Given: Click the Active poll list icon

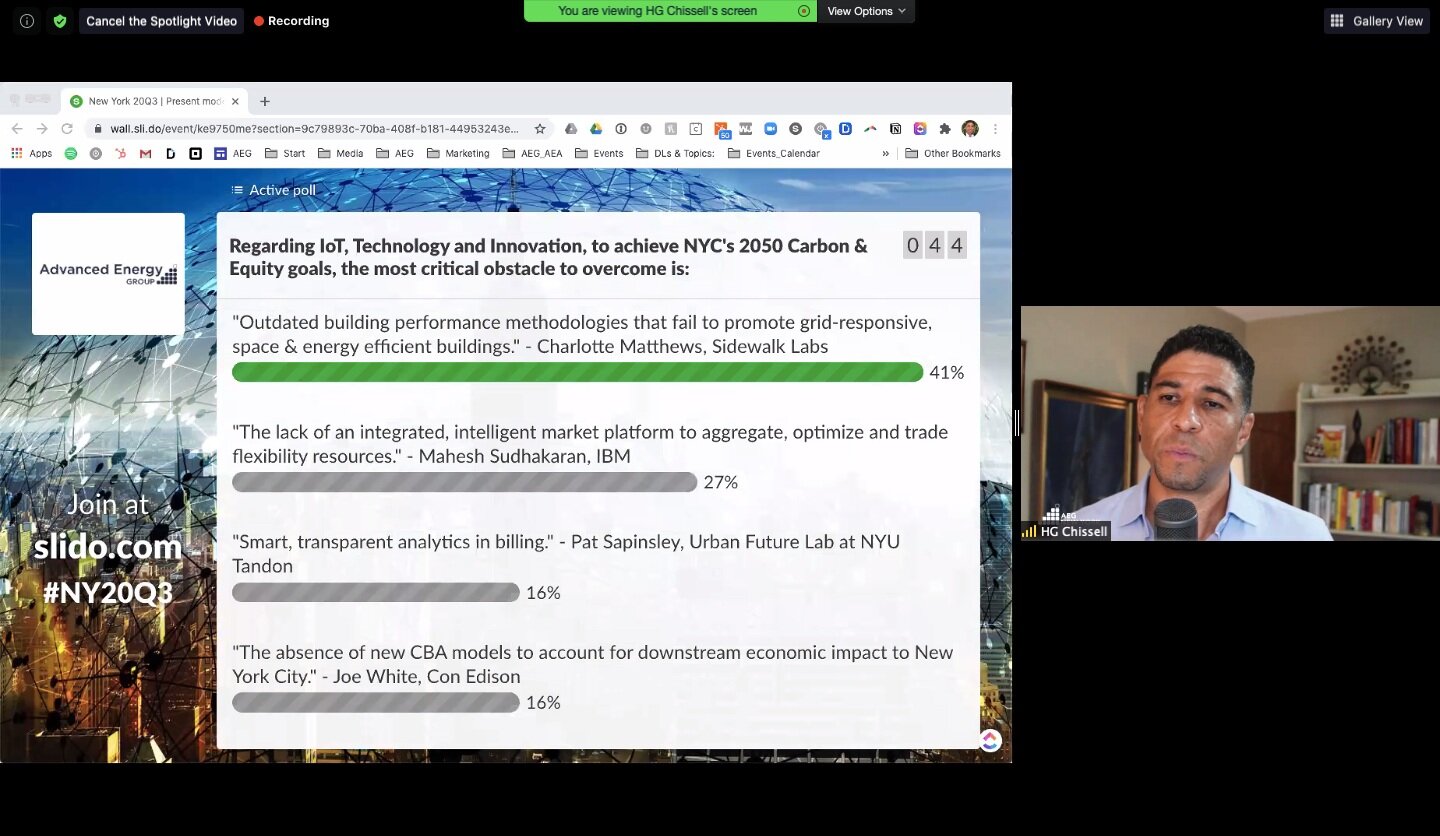Looking at the screenshot, I should (x=237, y=190).
